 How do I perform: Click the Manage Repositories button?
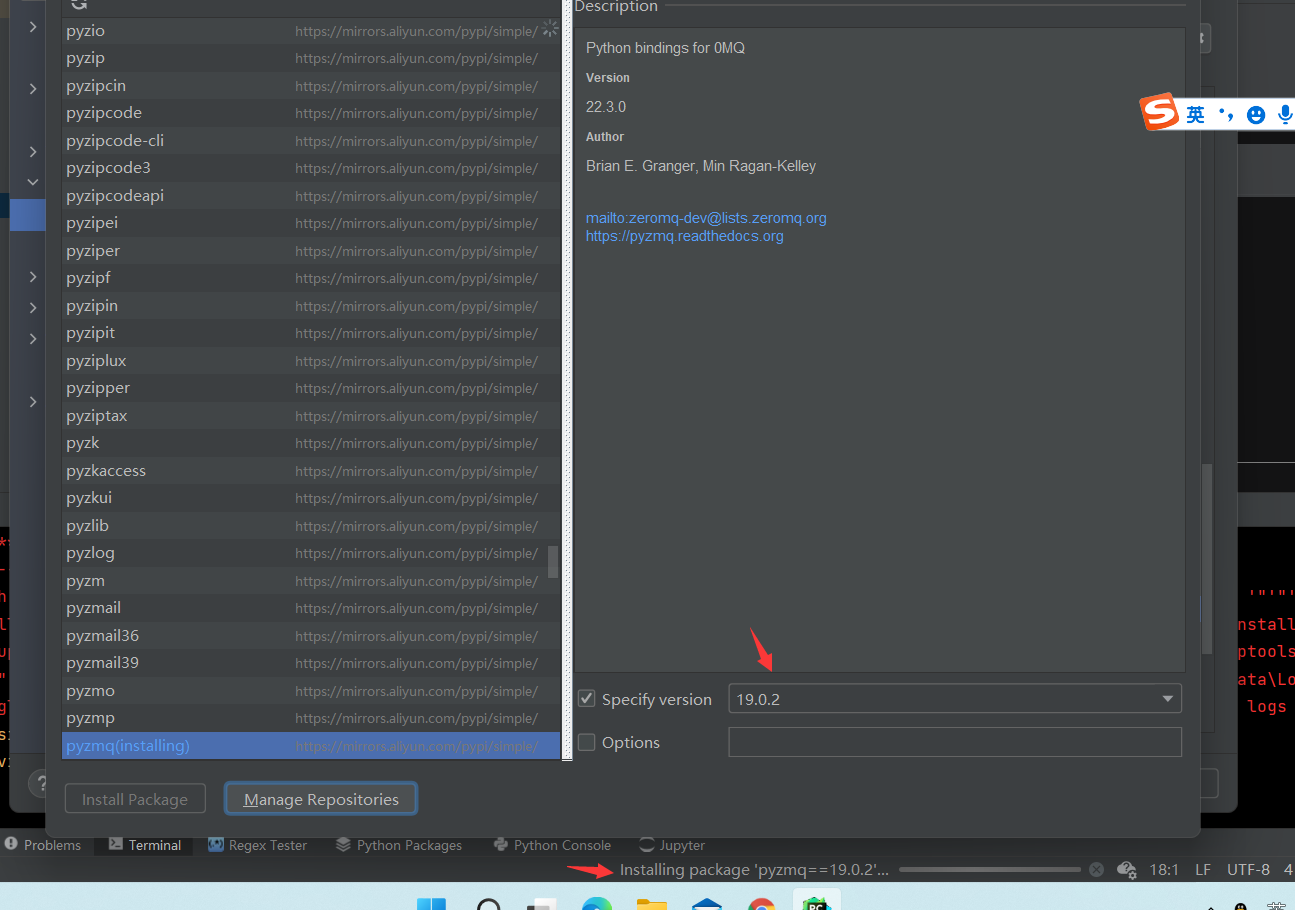pos(321,799)
